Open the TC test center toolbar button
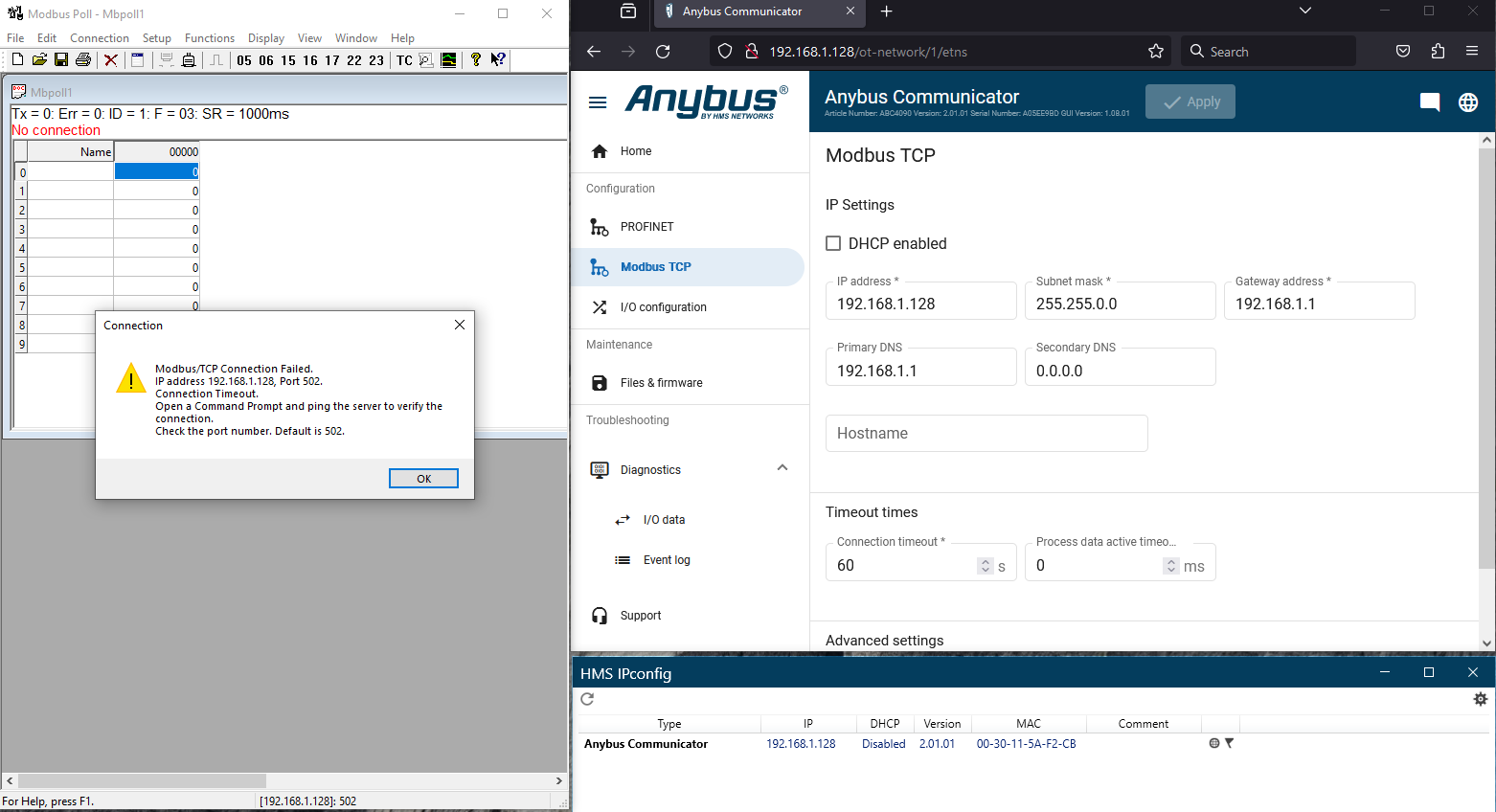The image size is (1496, 812). tap(404, 60)
